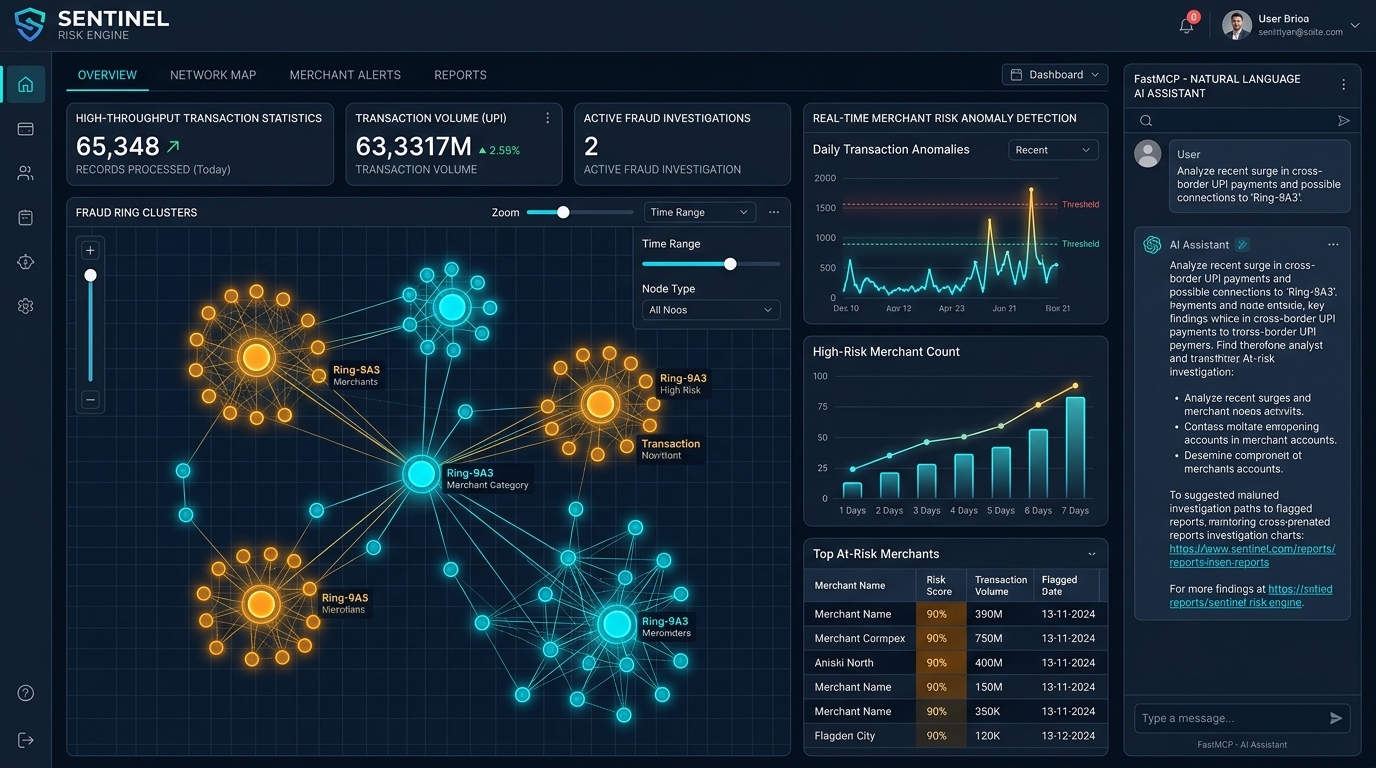The height and width of the screenshot is (768, 1376).
Task: Zoom in with the map plus button
Action: 90,250
